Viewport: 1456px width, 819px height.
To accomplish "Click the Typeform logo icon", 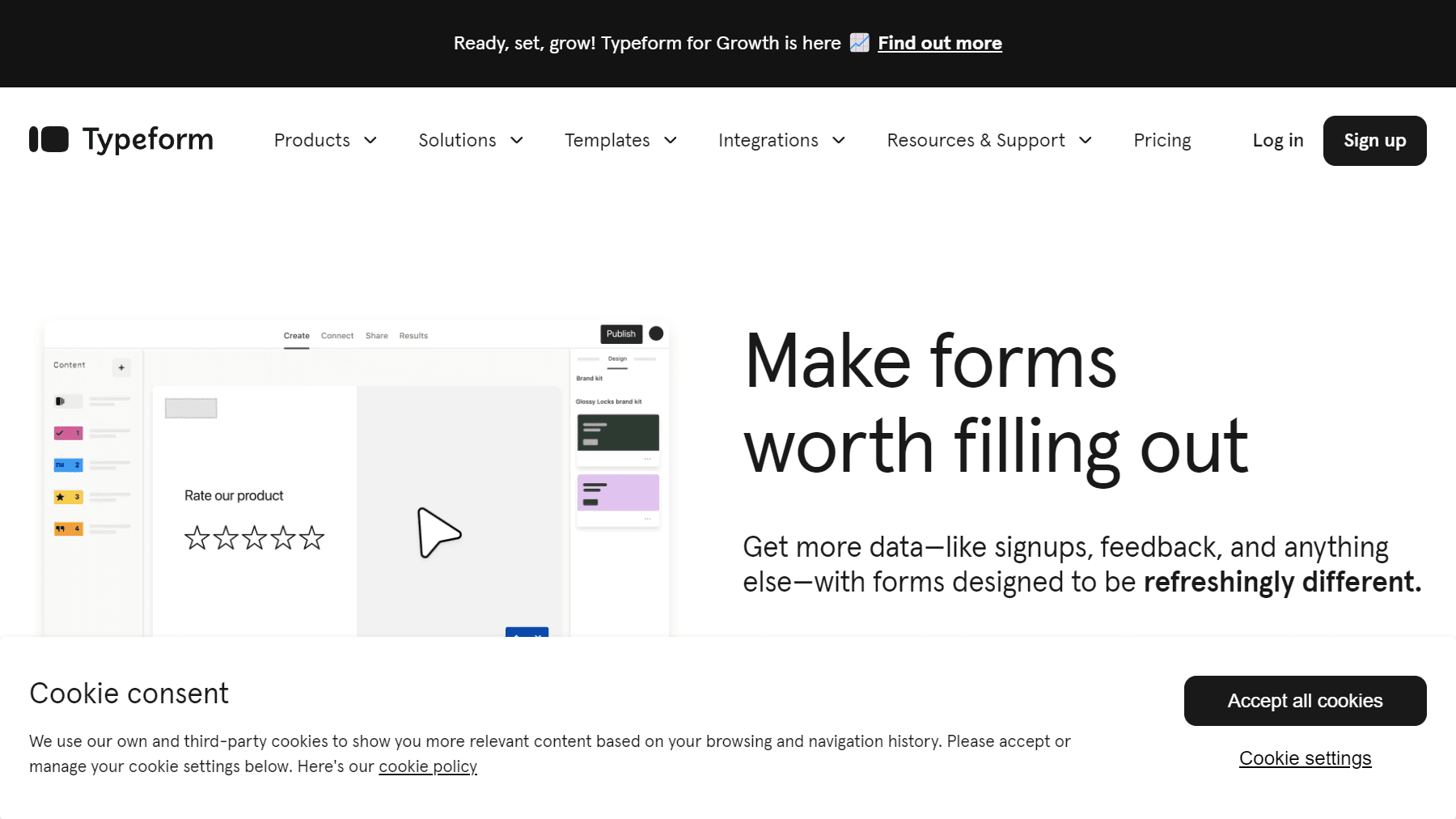I will click(49, 139).
